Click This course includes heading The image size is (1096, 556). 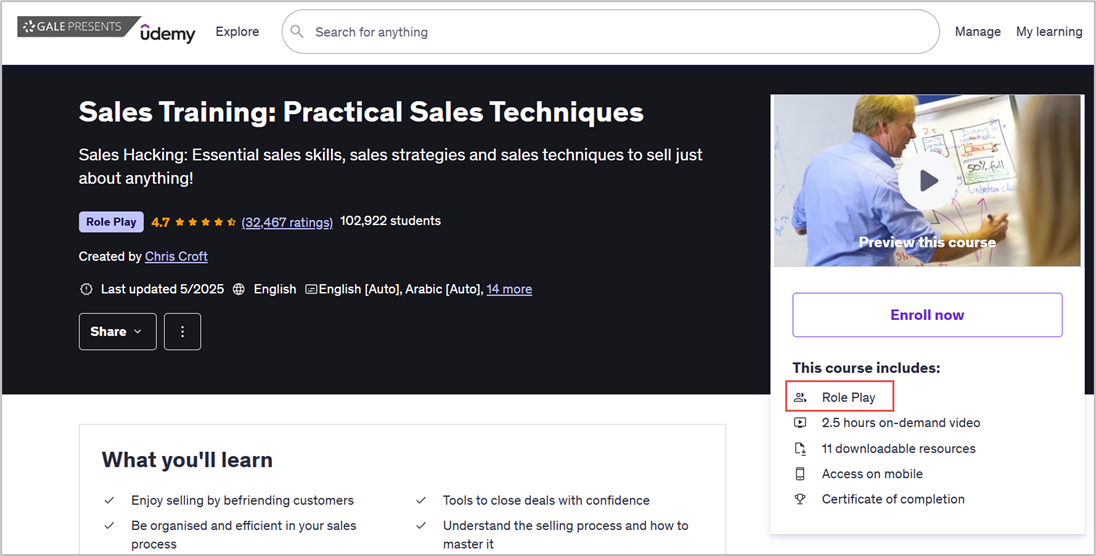(x=866, y=368)
